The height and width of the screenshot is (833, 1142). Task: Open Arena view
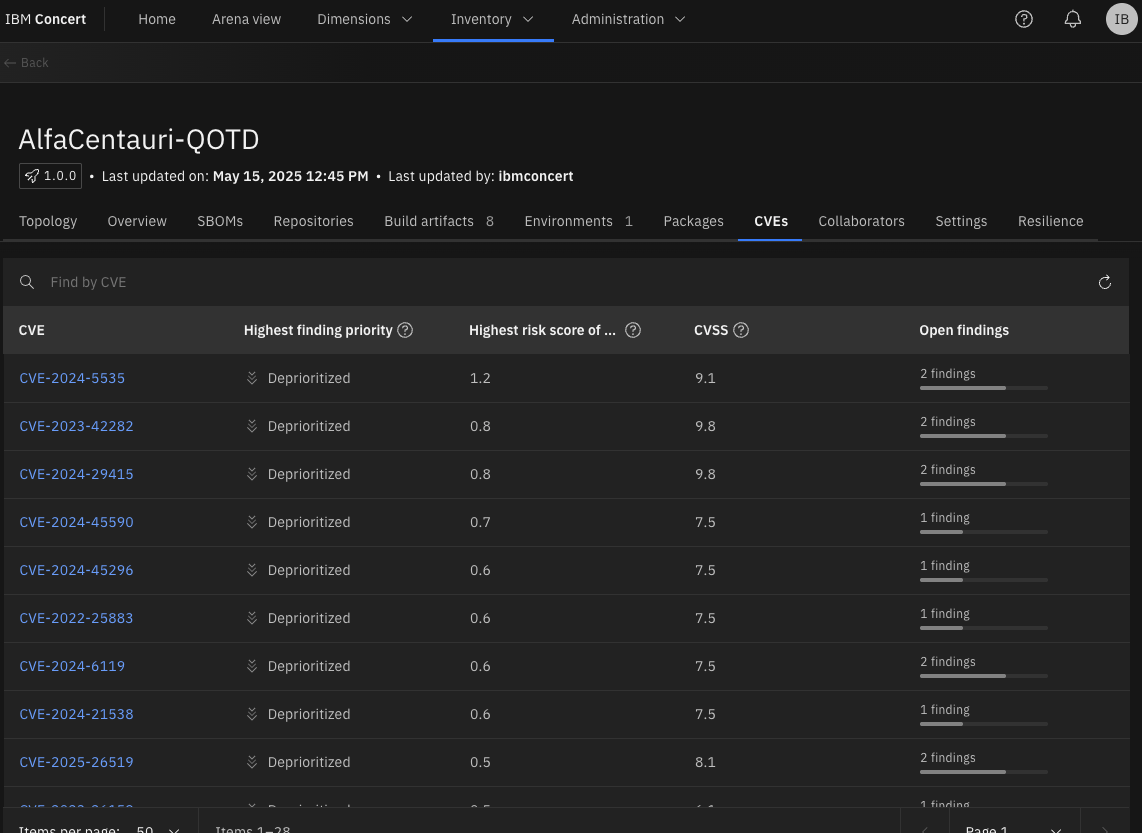tap(246, 20)
